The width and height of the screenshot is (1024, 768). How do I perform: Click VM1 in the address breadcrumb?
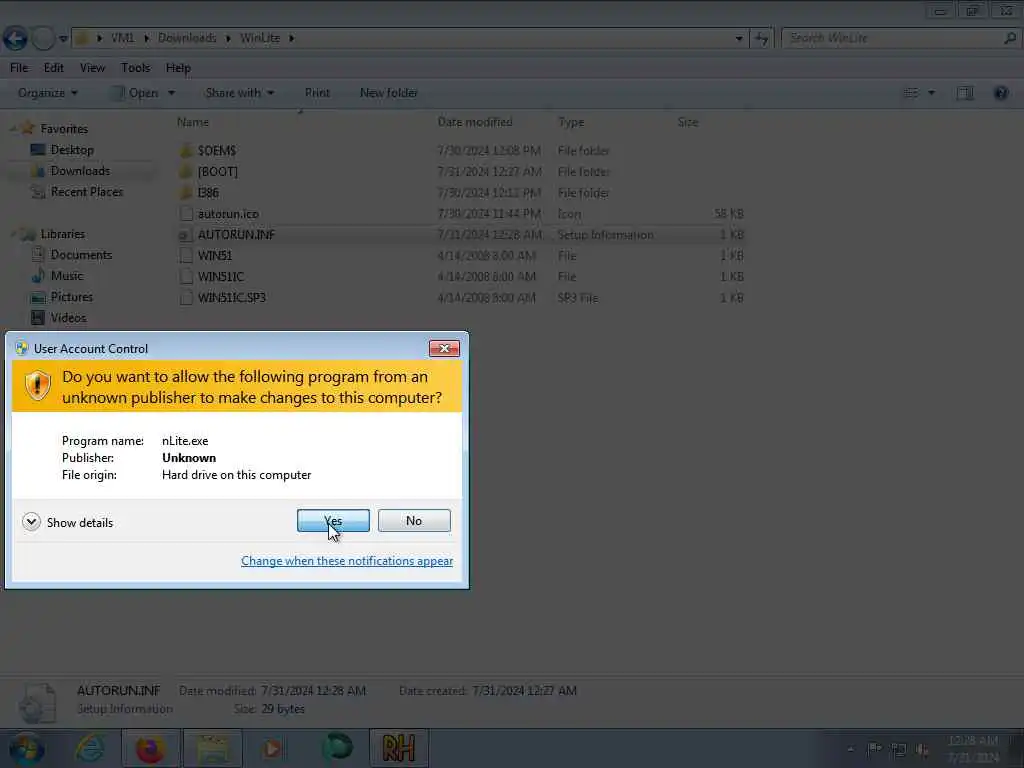point(122,38)
